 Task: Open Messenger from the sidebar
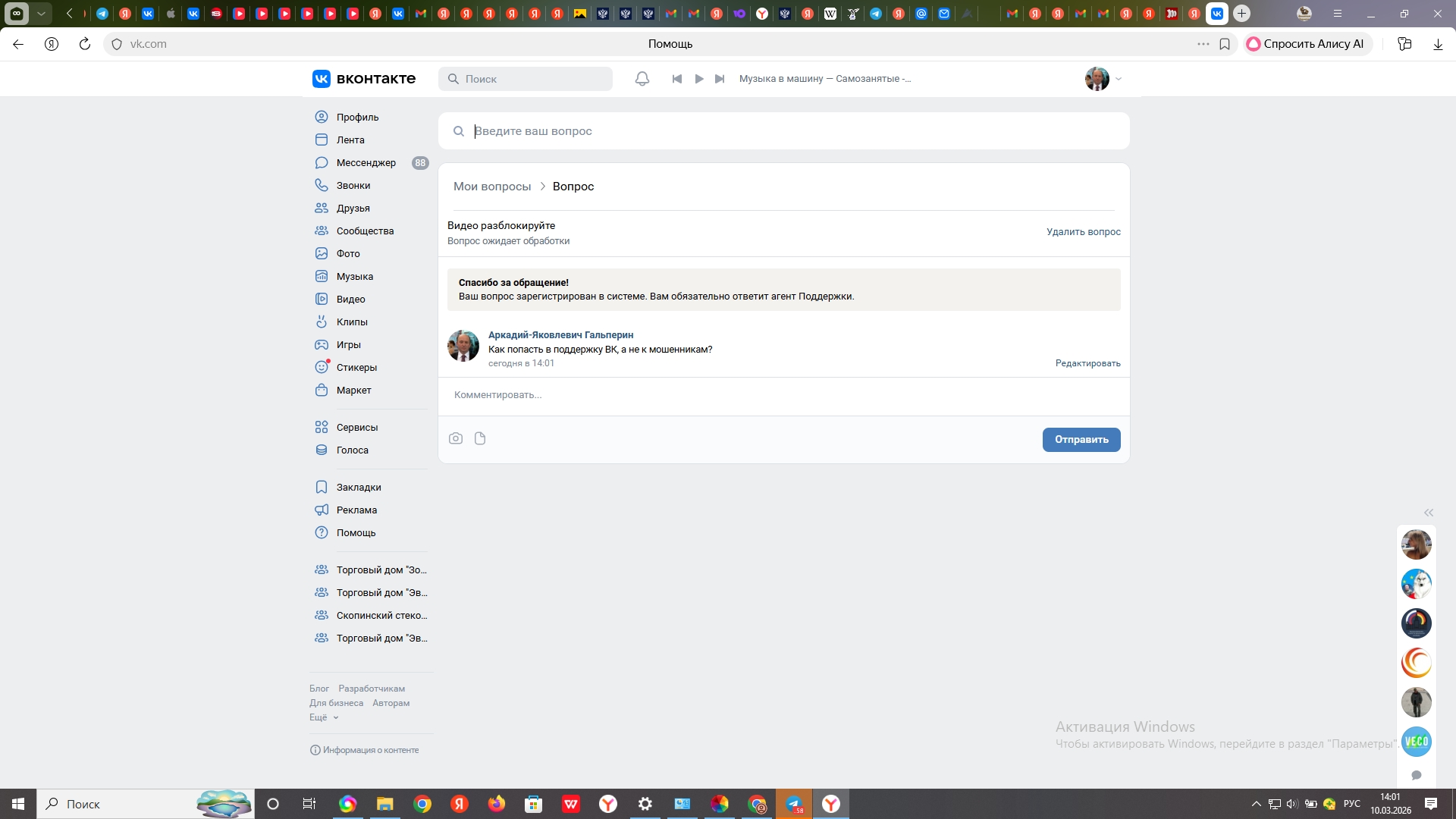click(x=366, y=163)
